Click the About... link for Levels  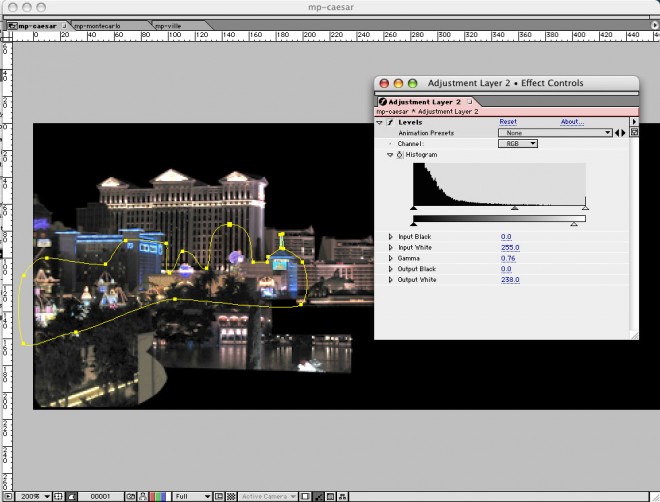tap(572, 122)
